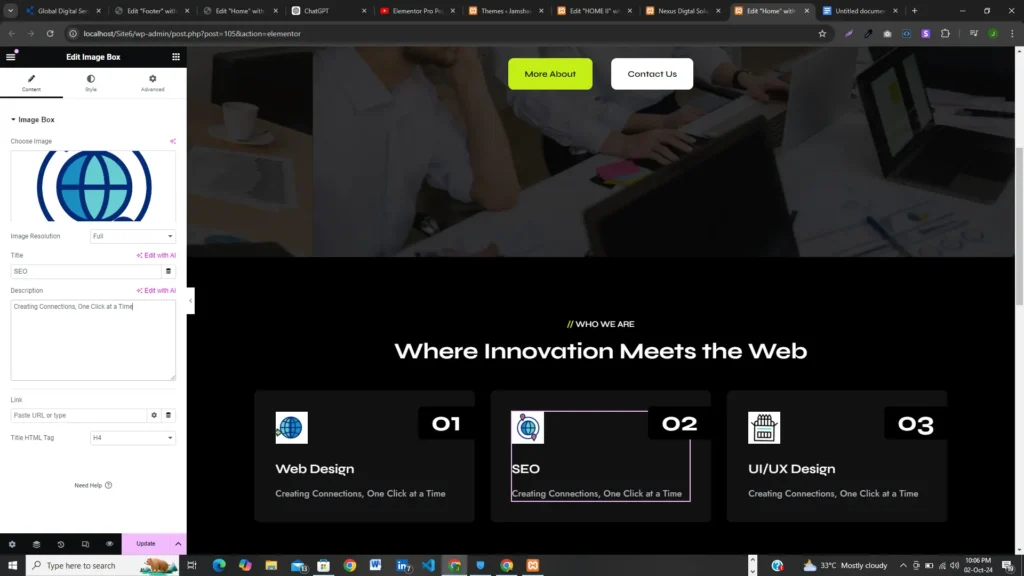The image size is (1024, 576).
Task: Click the More About button
Action: point(550,74)
